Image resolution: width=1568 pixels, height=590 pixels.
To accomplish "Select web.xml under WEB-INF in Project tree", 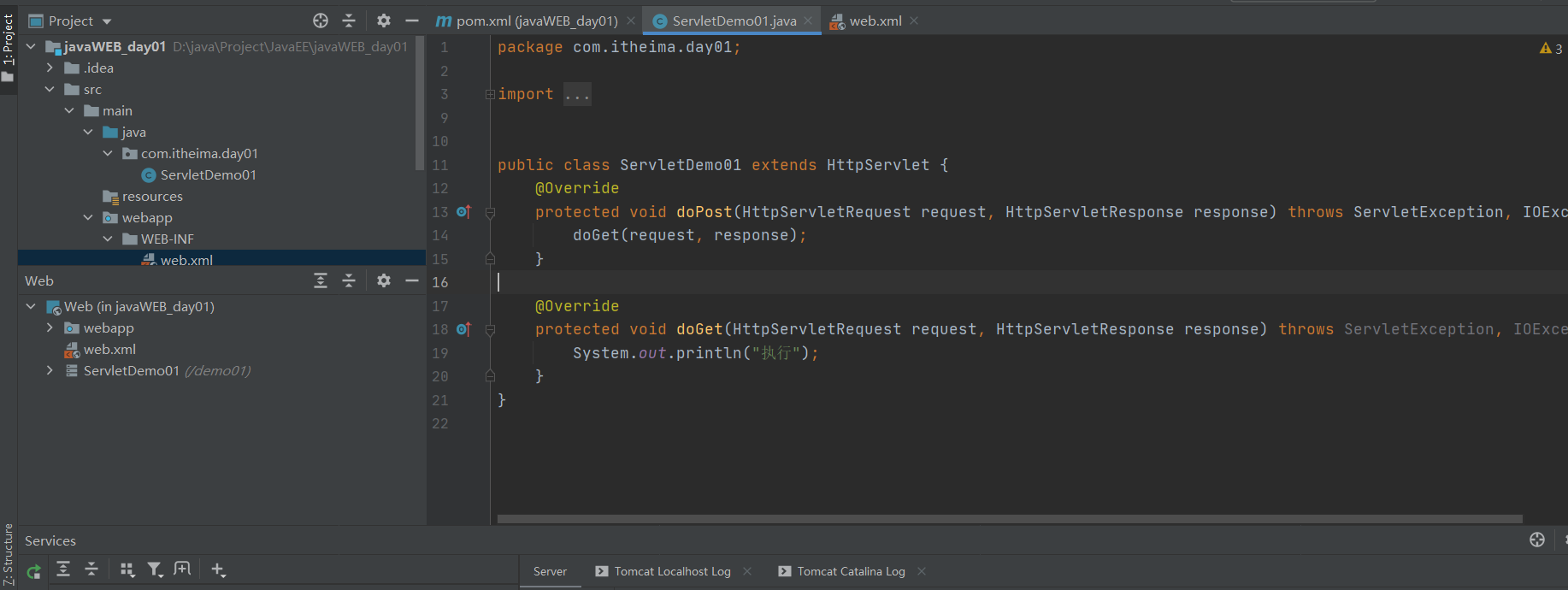I will tap(186, 260).
